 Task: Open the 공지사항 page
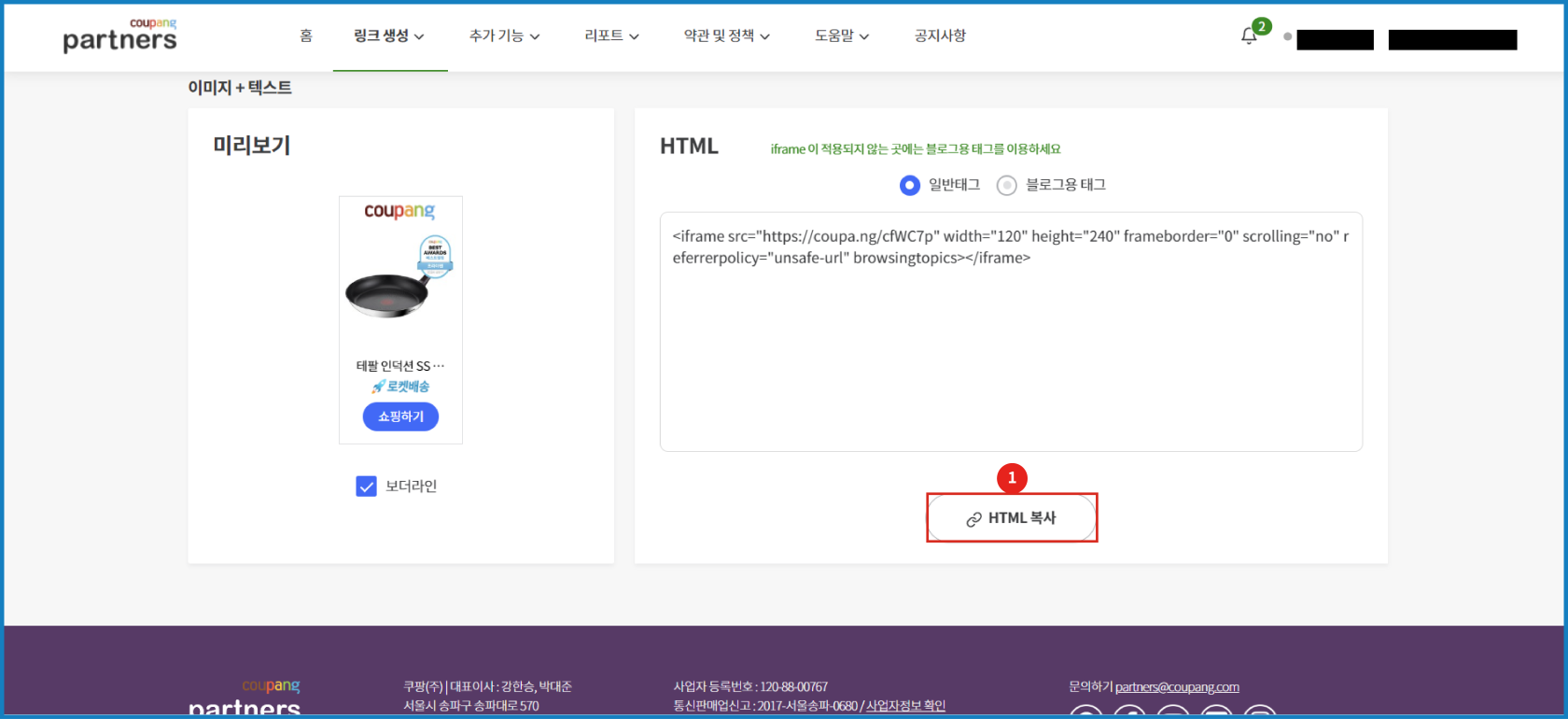pyautogui.click(x=940, y=36)
